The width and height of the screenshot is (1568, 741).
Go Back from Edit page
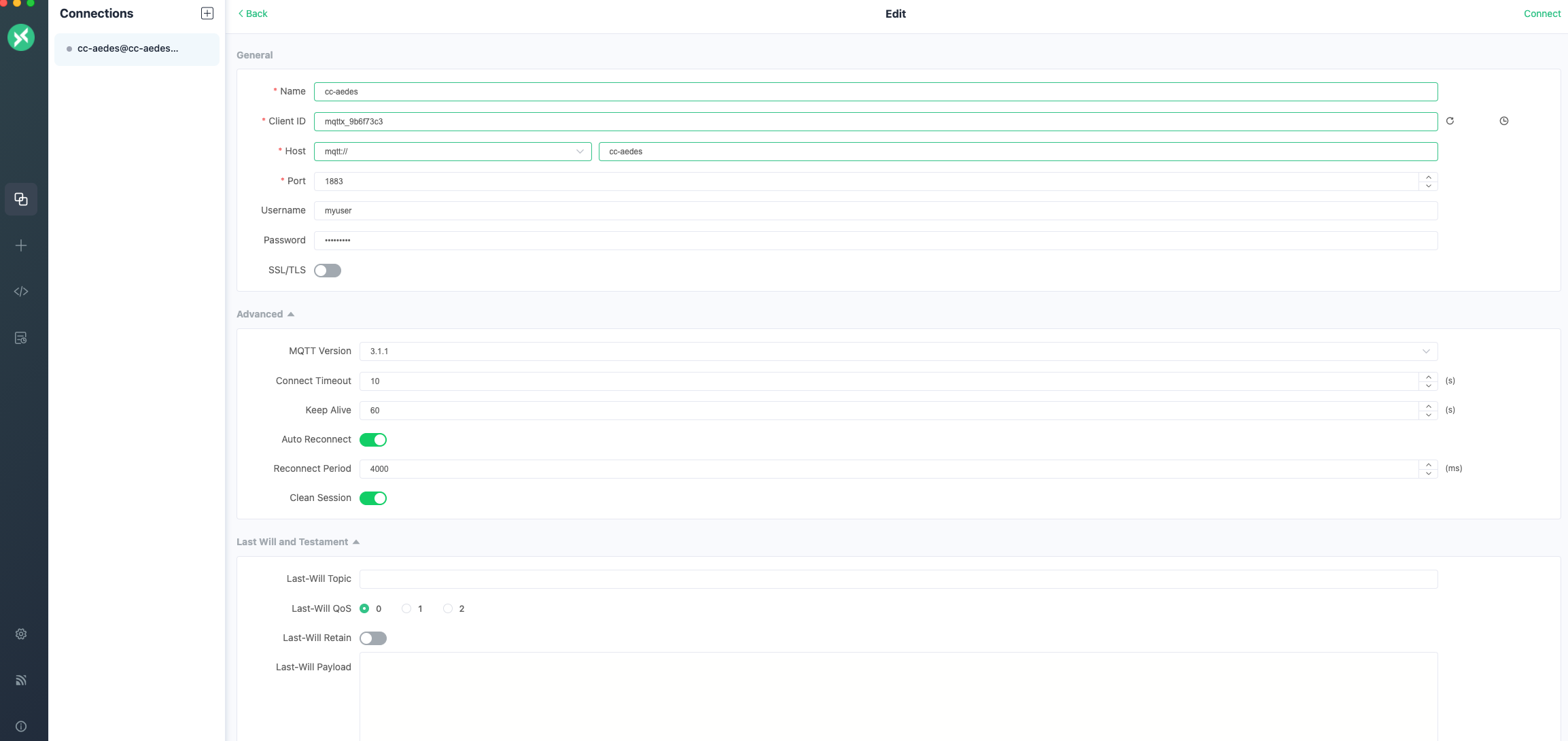point(253,14)
